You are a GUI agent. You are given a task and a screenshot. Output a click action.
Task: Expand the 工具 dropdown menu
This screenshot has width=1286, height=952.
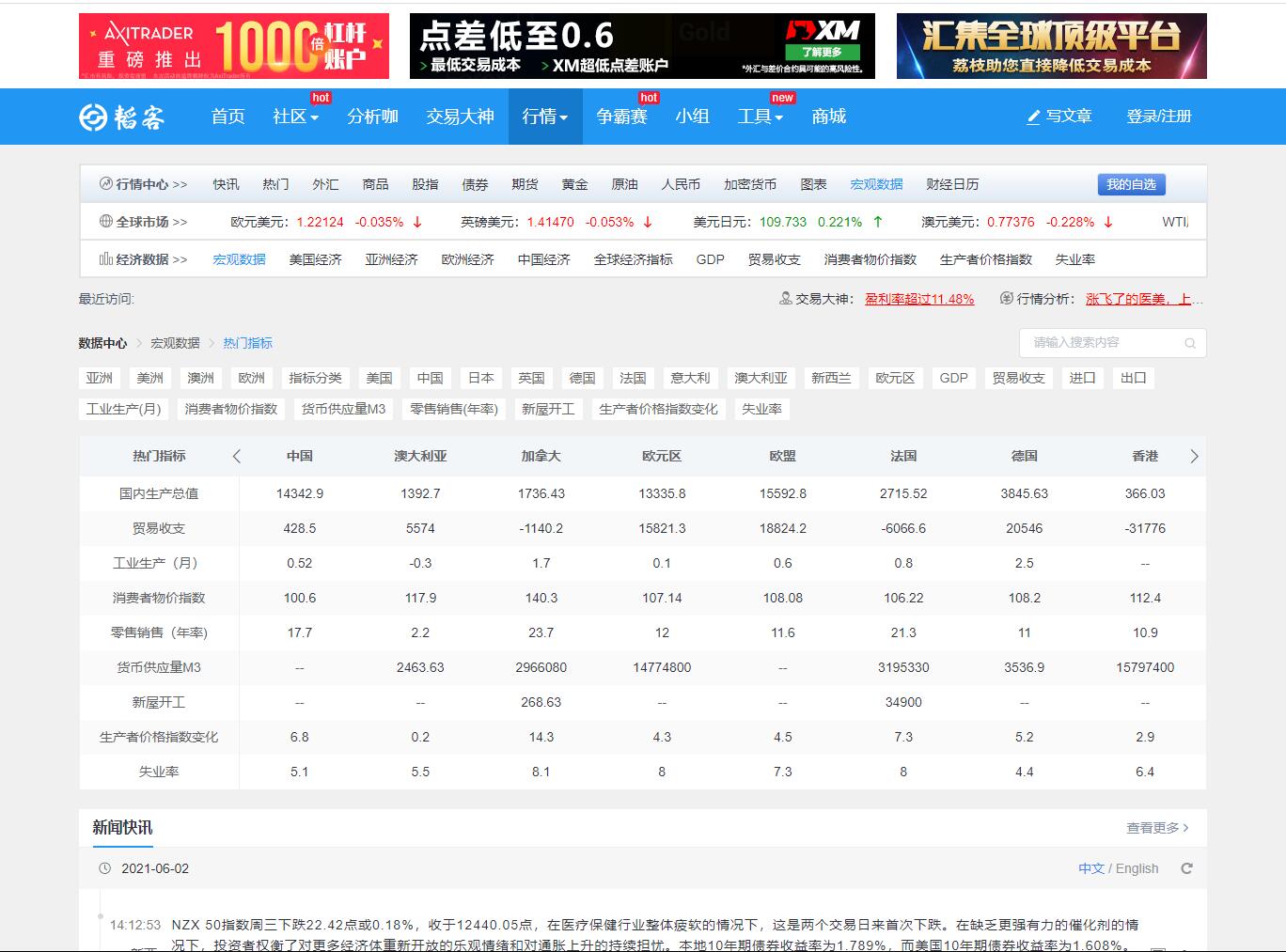coord(760,117)
